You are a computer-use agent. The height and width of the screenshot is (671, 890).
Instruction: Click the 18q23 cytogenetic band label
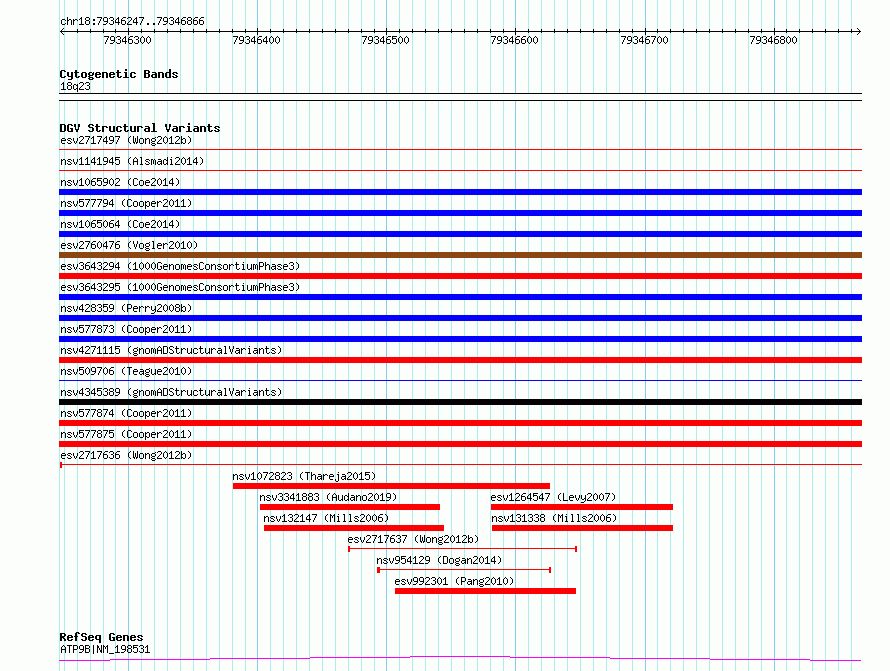coord(75,86)
